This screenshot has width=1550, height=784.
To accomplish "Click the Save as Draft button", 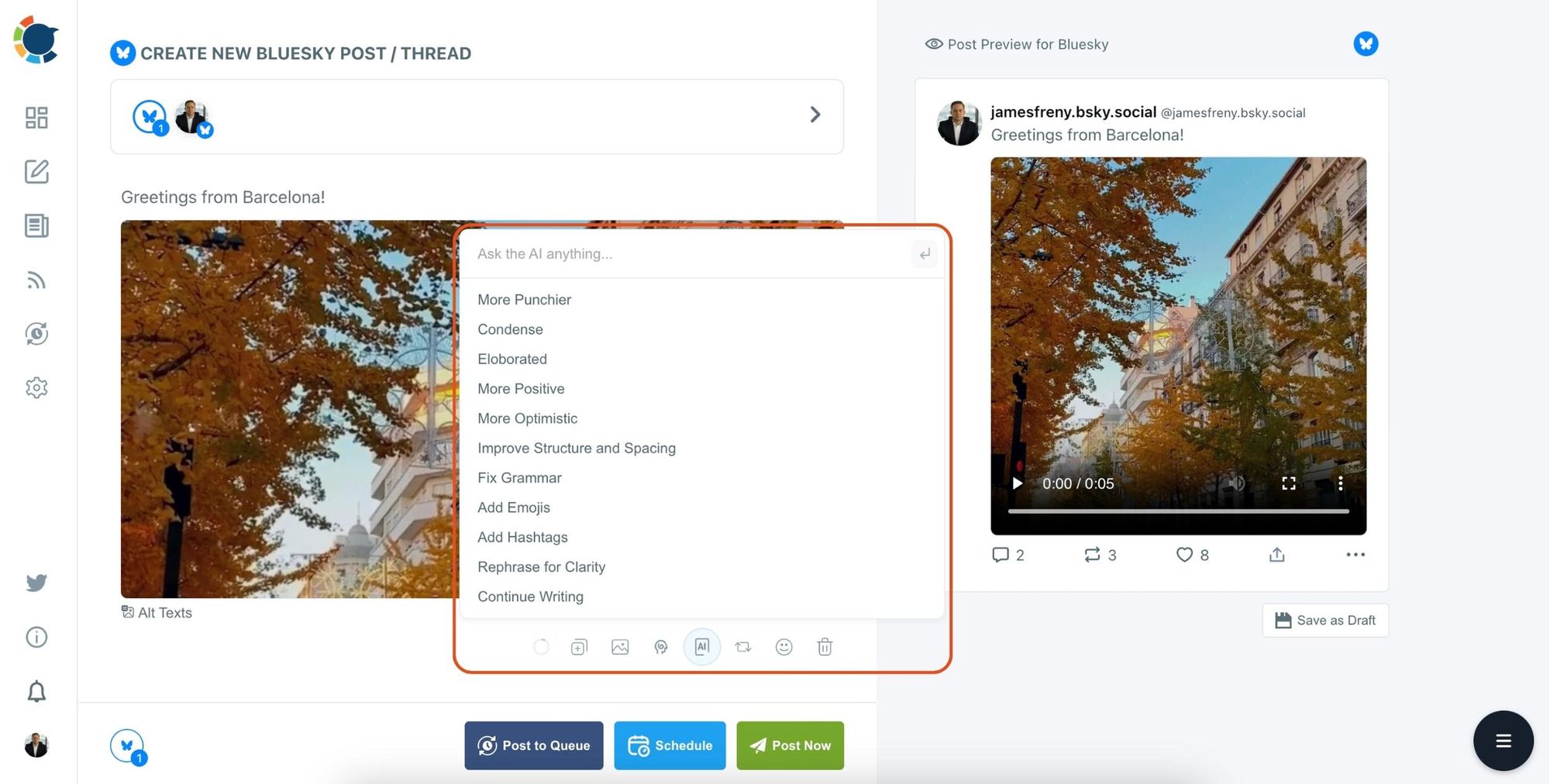I will [1325, 621].
